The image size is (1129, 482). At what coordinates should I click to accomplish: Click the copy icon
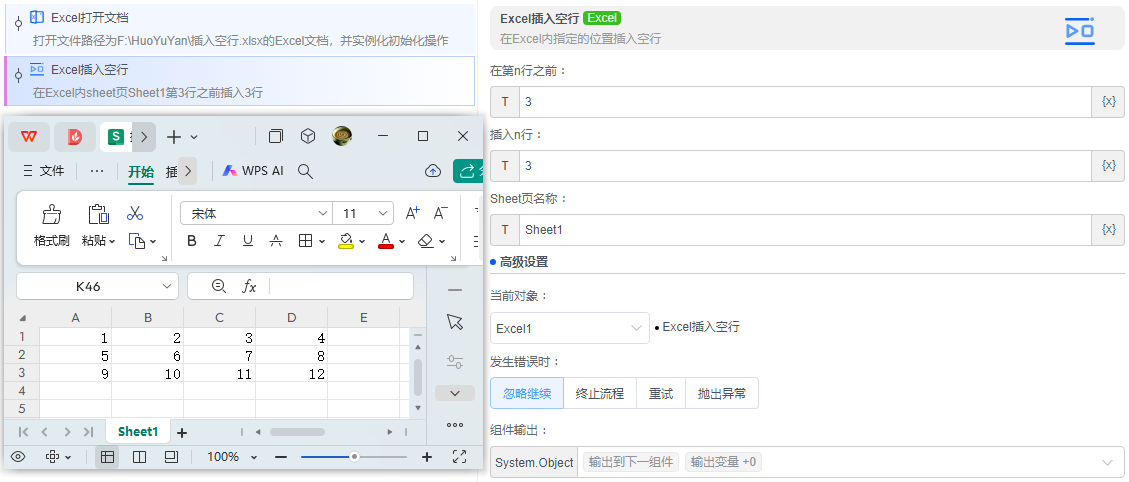[x=137, y=241]
